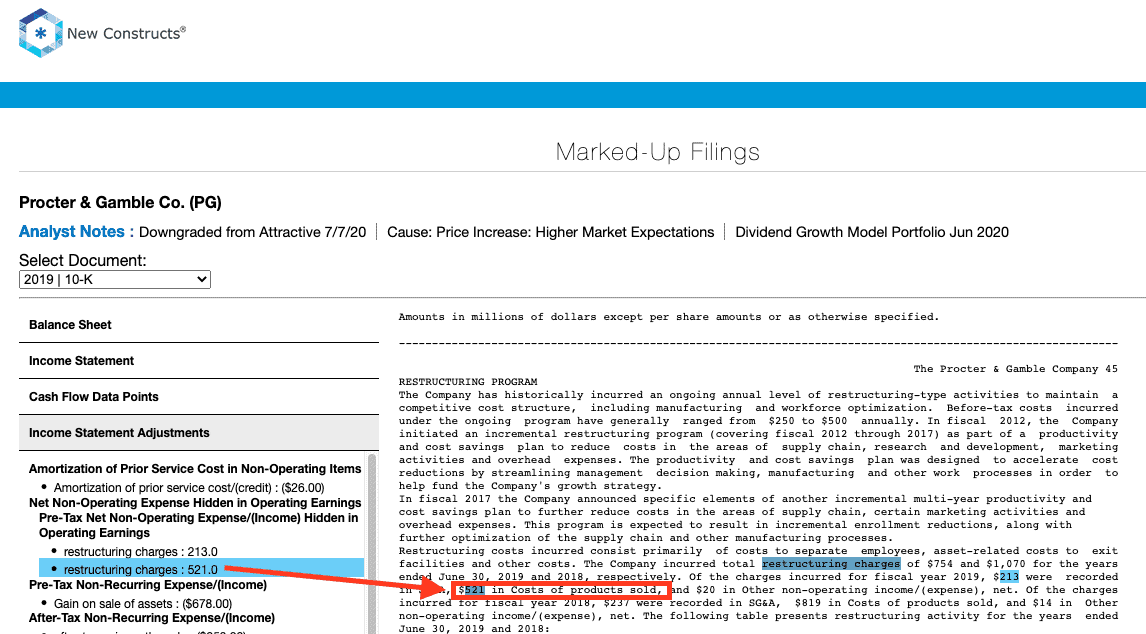Click the RESTRUCTURING PROGRAM heading in the filing
This screenshot has height=634, width=1146.
click(468, 382)
